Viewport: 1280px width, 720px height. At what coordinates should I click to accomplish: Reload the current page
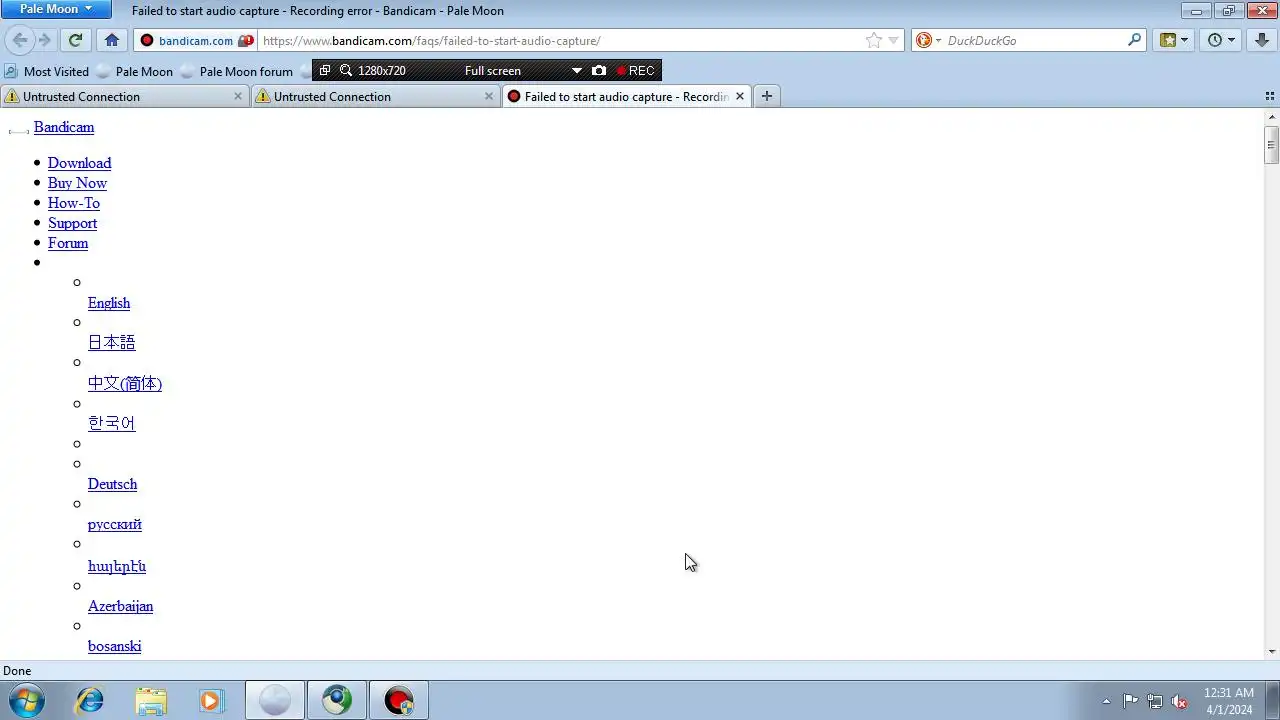click(x=75, y=40)
